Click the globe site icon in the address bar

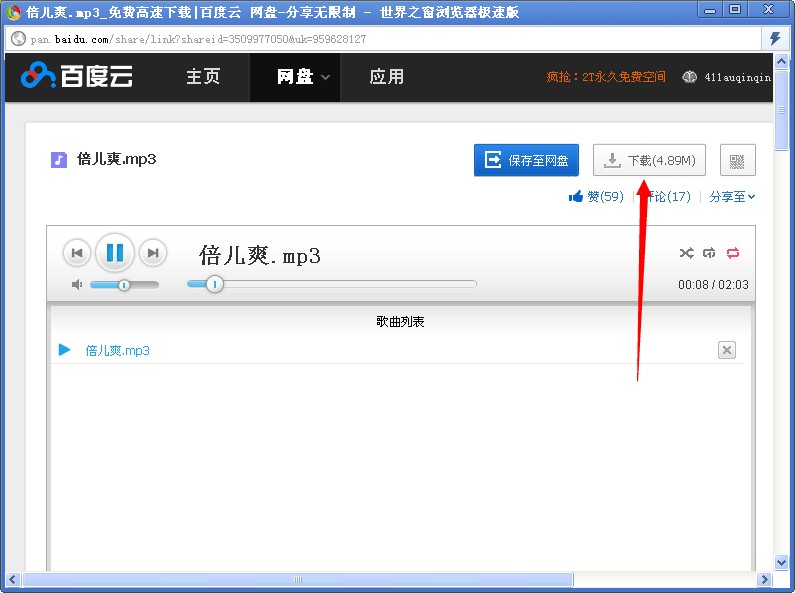pos(18,39)
